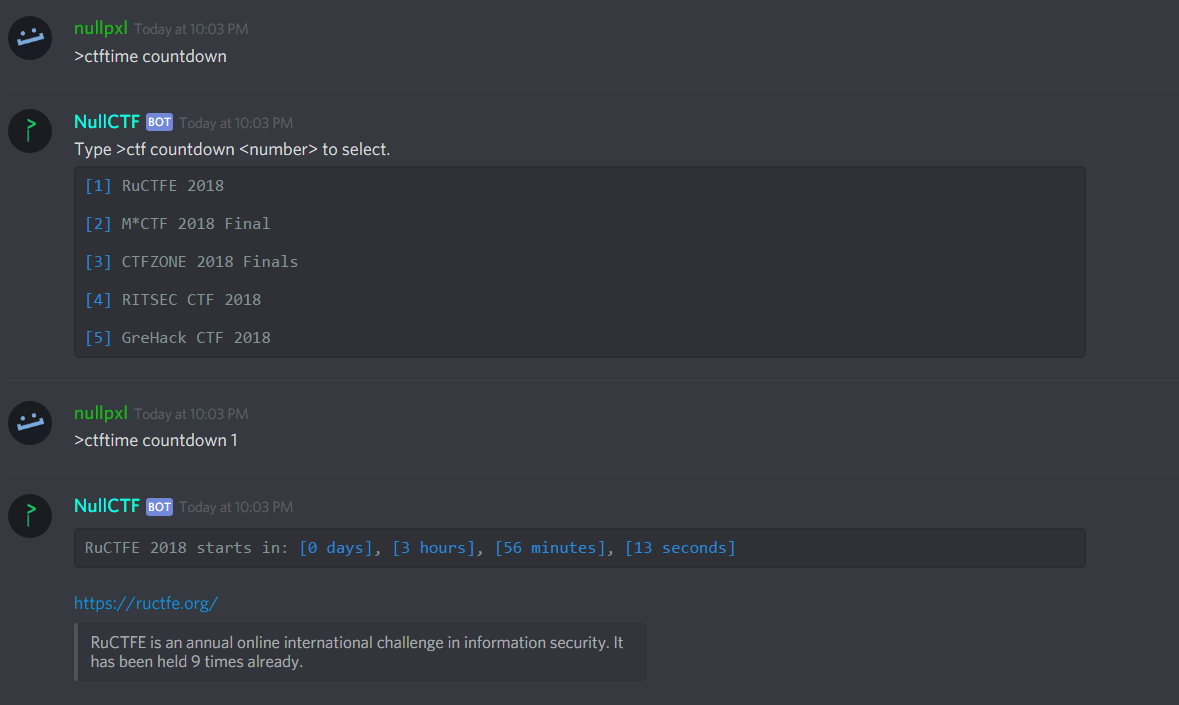Click nullpxl username on first message

tap(101, 29)
